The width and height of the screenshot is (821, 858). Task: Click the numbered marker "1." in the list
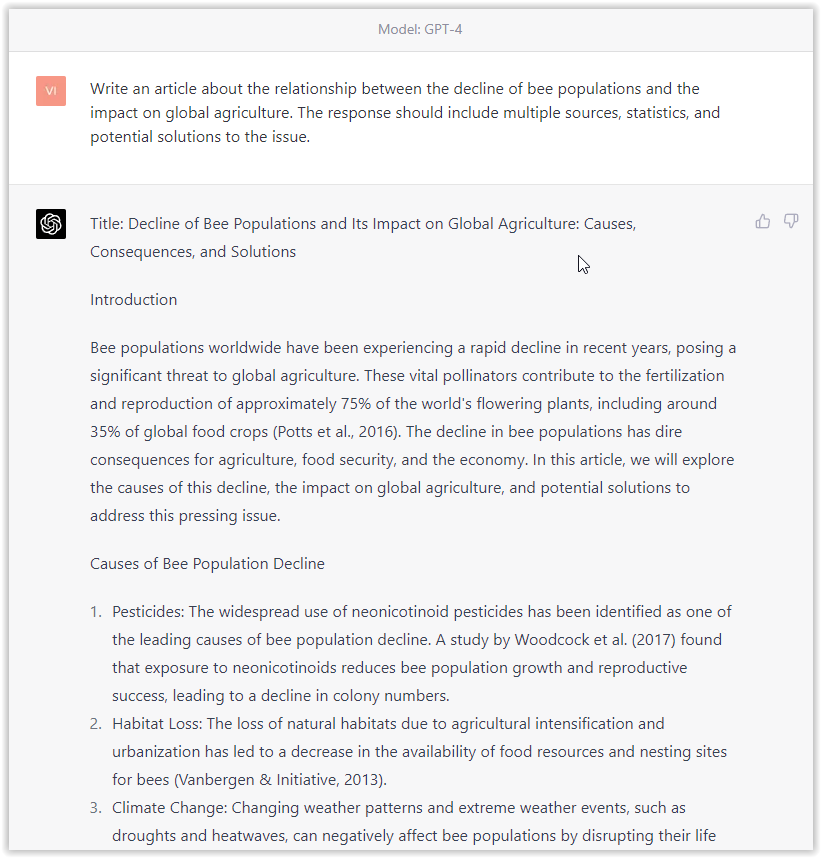coord(94,611)
